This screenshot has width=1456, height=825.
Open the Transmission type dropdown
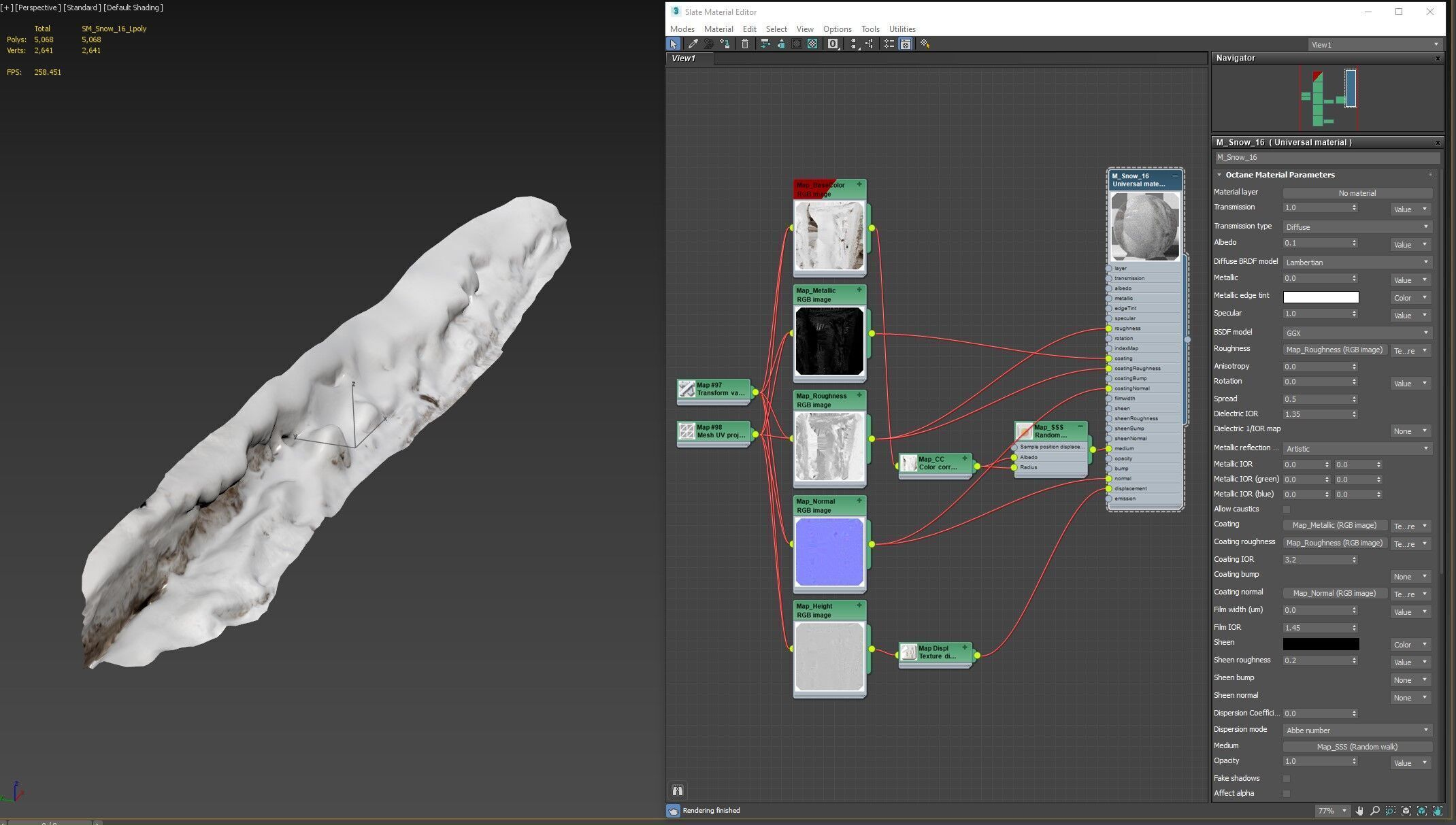point(1357,227)
